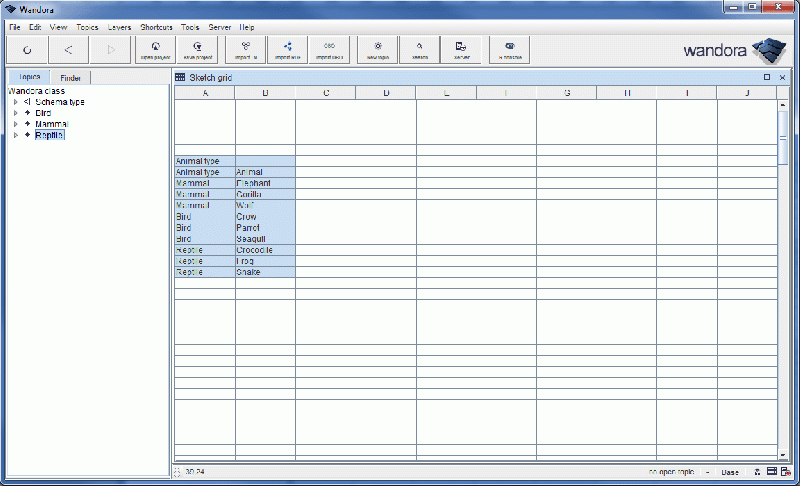Maximize the Sketch grid panel
This screenshot has width=800, height=486.
[767, 77]
